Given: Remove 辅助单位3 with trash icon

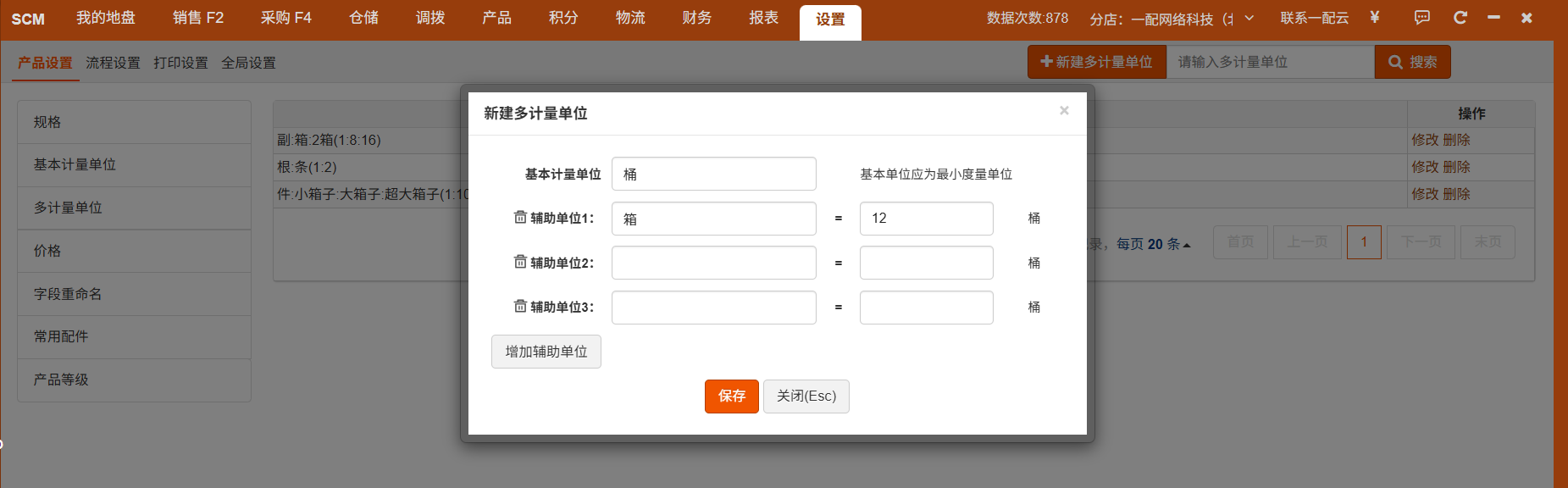Looking at the screenshot, I should [x=520, y=306].
